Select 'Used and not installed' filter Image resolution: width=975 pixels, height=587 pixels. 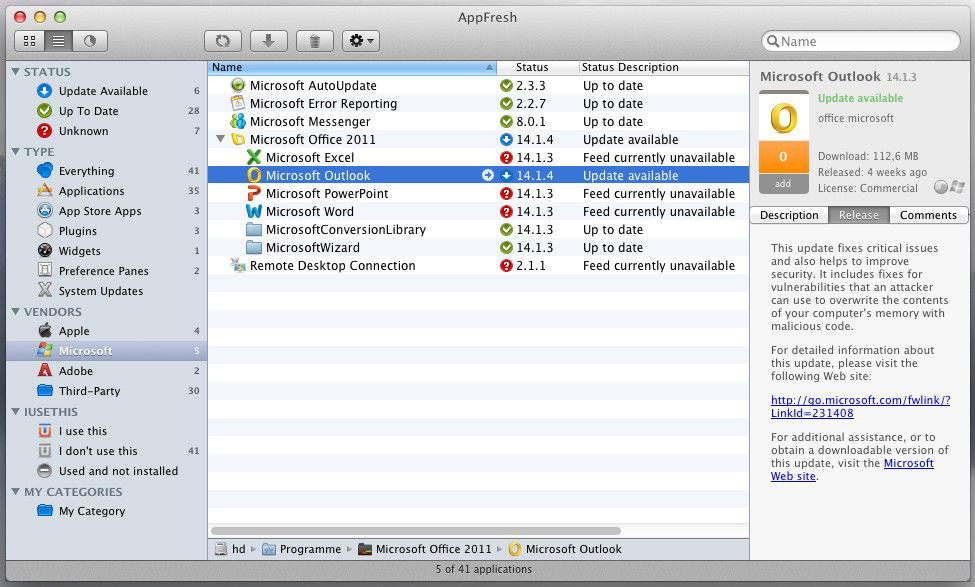point(106,471)
